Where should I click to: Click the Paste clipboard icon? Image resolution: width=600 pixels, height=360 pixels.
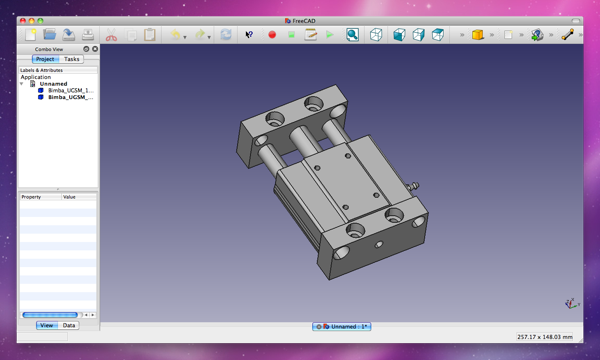(150, 35)
